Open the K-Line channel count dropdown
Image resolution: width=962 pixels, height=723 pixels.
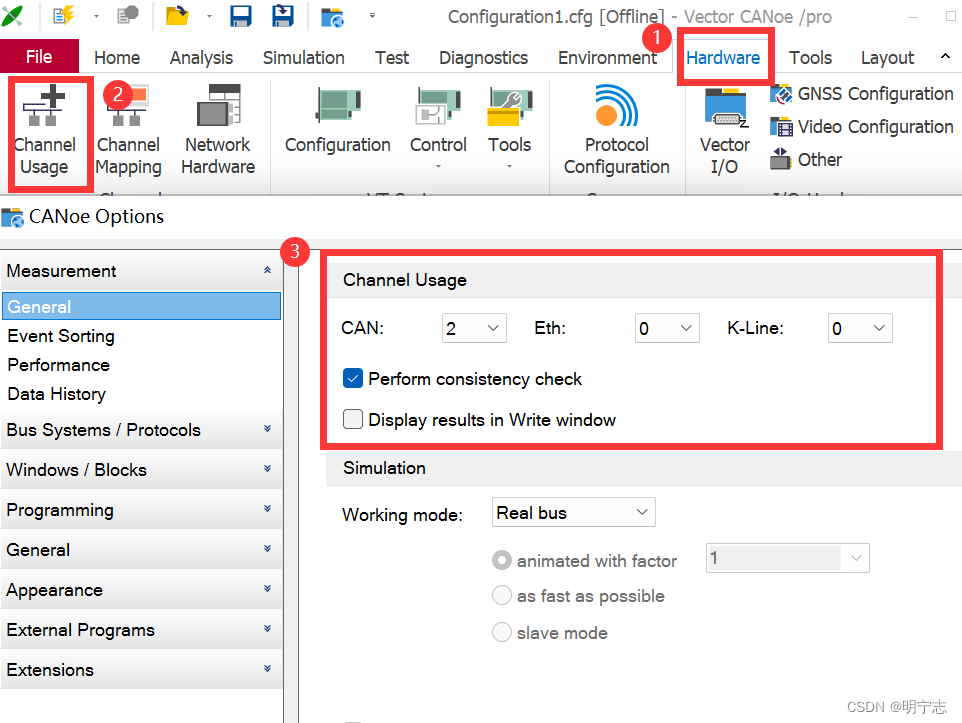point(860,328)
